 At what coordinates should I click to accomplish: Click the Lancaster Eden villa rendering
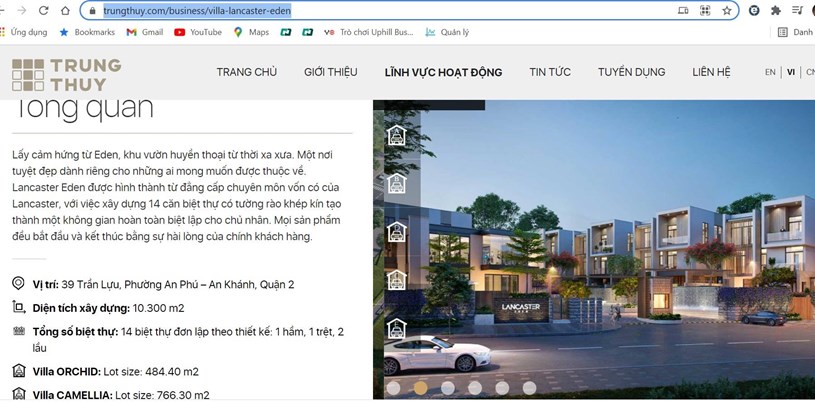(x=594, y=250)
